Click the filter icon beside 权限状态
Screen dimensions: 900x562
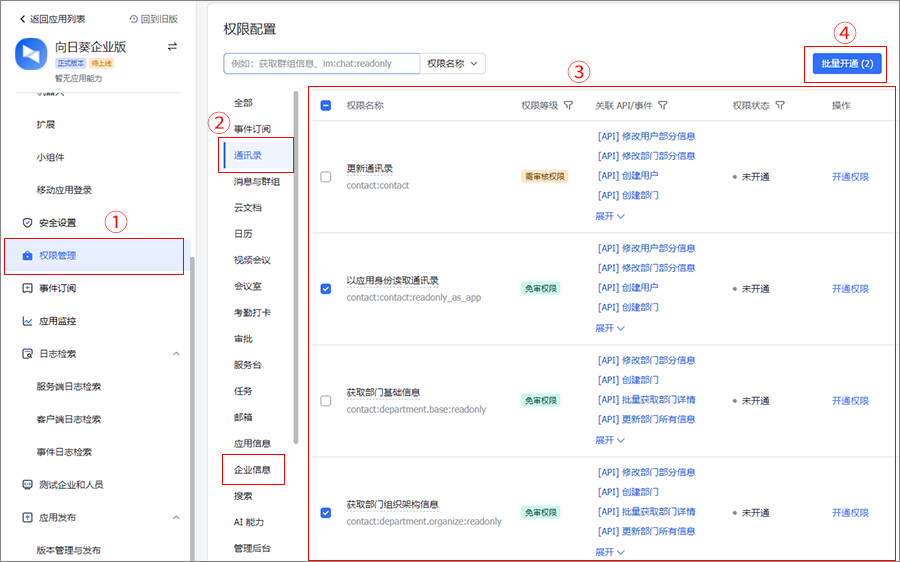click(779, 105)
